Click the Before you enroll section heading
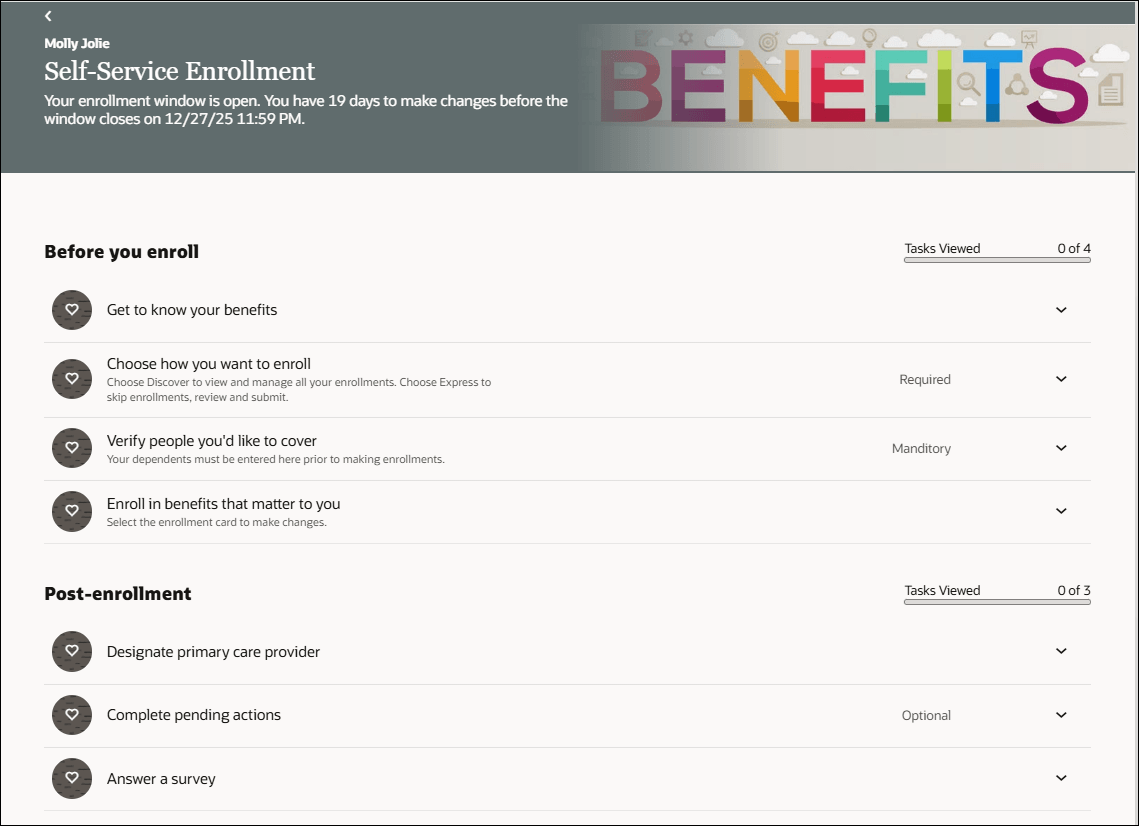 point(121,252)
